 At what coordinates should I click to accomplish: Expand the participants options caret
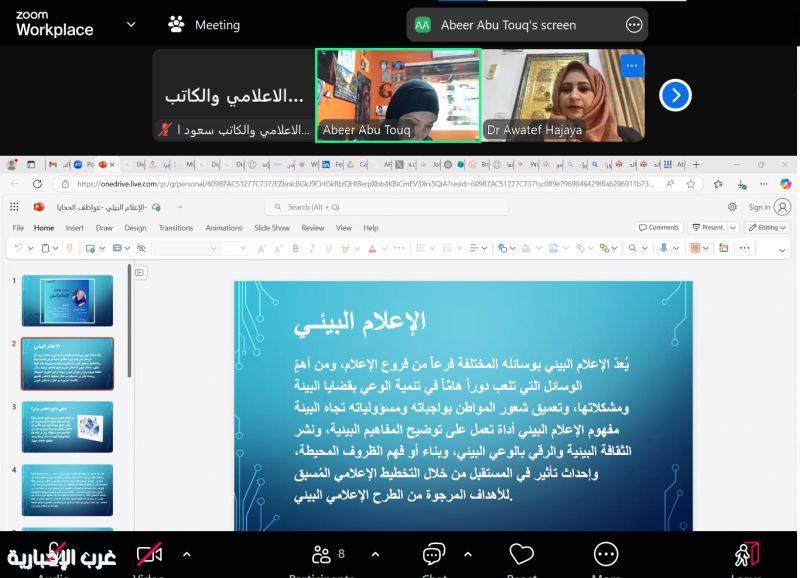[375, 554]
